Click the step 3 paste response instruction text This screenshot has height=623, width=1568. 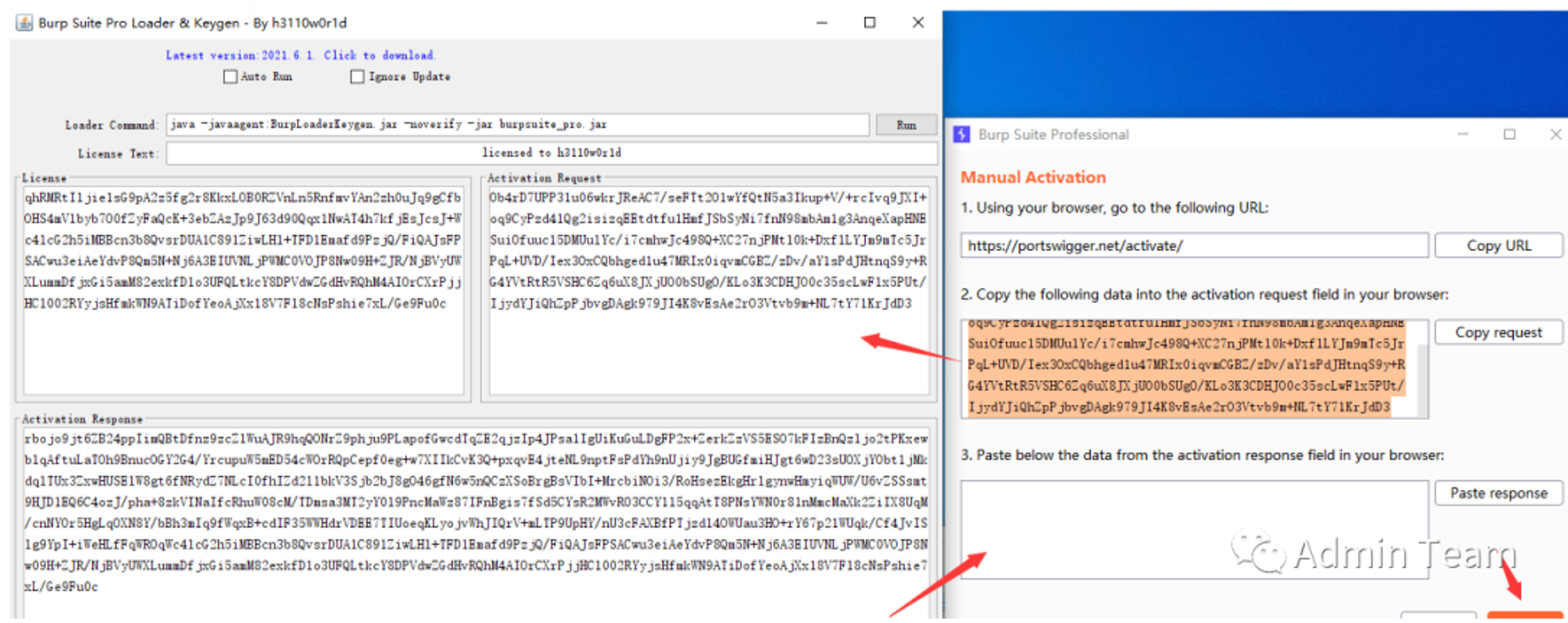1202,456
